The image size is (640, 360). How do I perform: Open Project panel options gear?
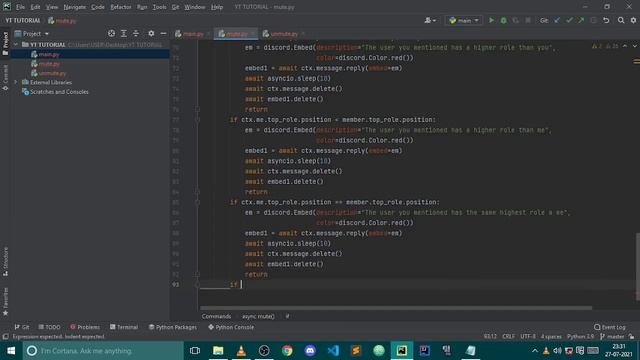[151, 33]
